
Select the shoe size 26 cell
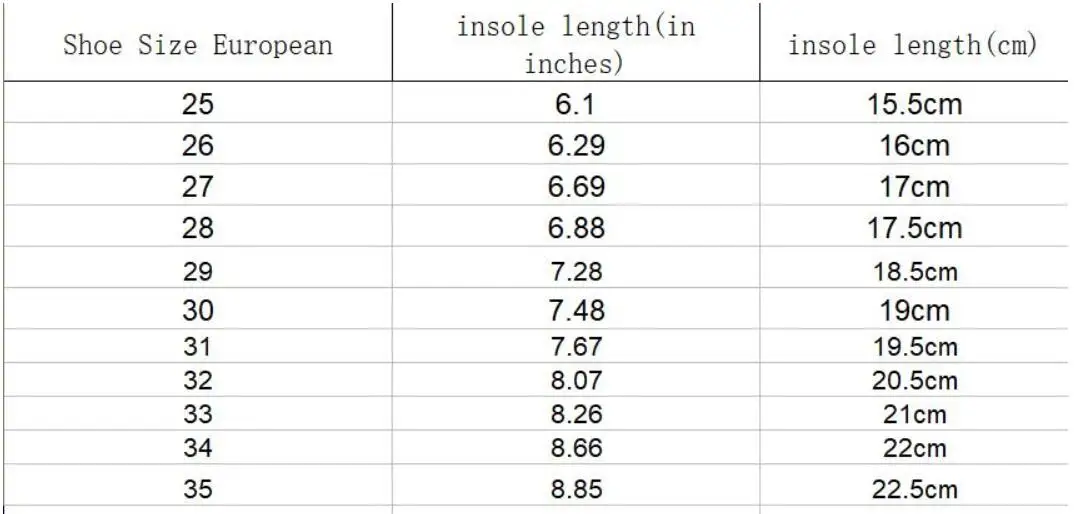point(198,144)
